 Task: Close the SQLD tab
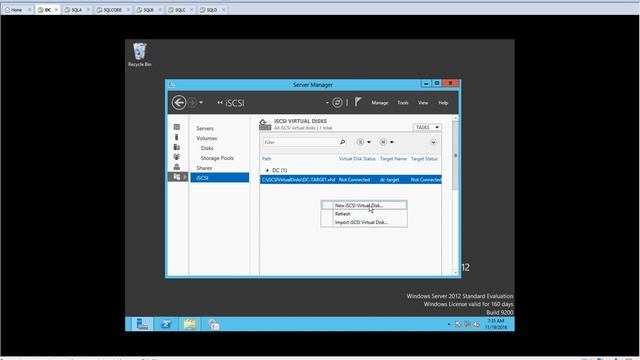[223, 10]
